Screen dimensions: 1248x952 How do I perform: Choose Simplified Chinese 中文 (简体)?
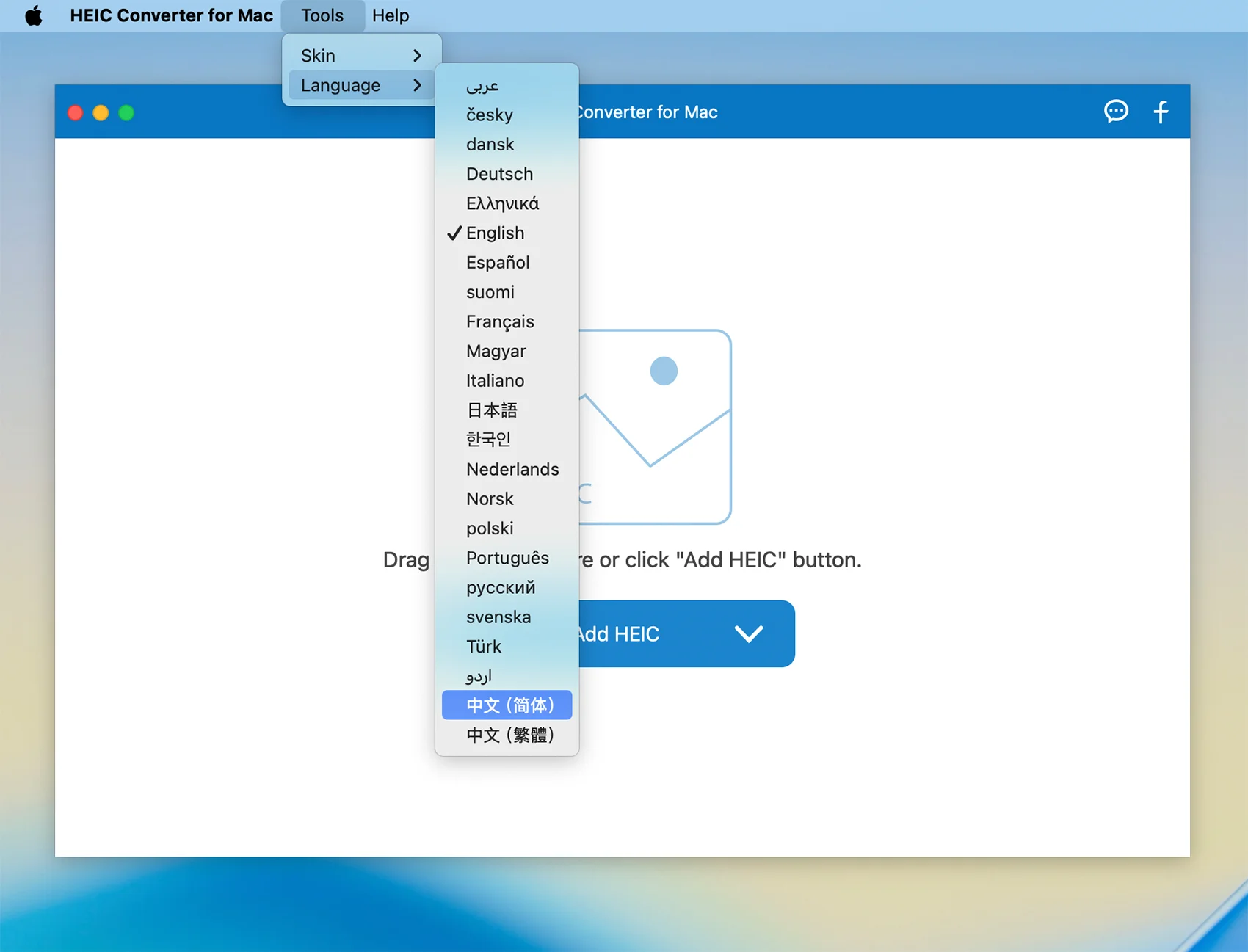(509, 705)
